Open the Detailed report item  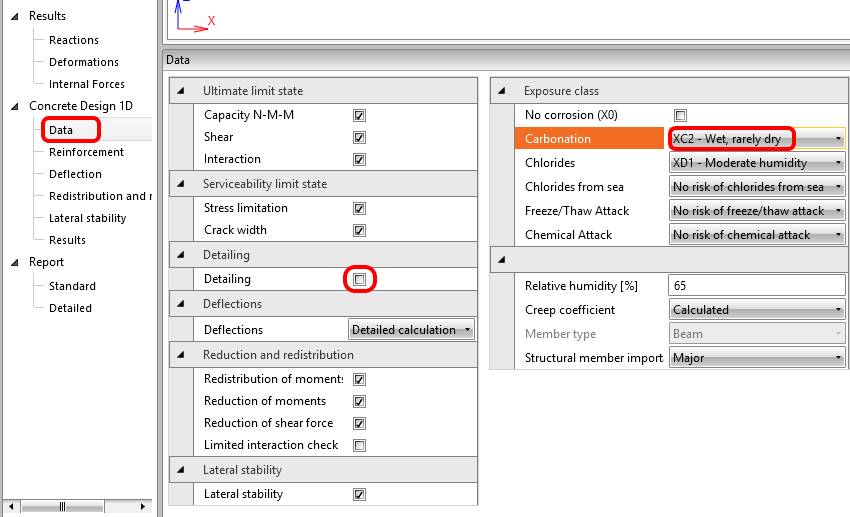70,308
